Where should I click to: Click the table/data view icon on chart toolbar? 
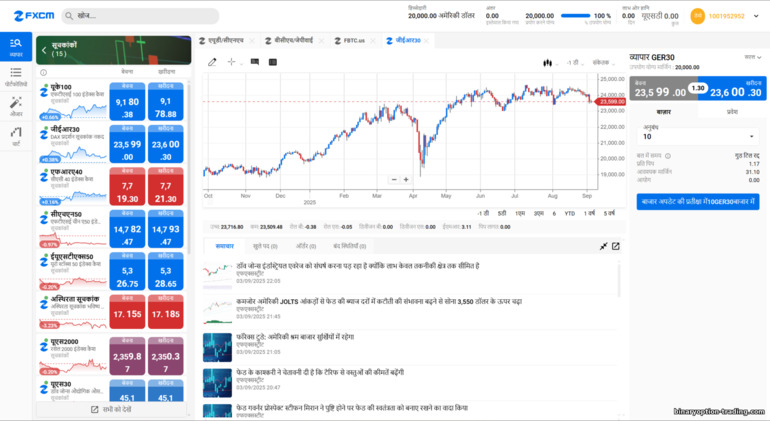(273, 62)
